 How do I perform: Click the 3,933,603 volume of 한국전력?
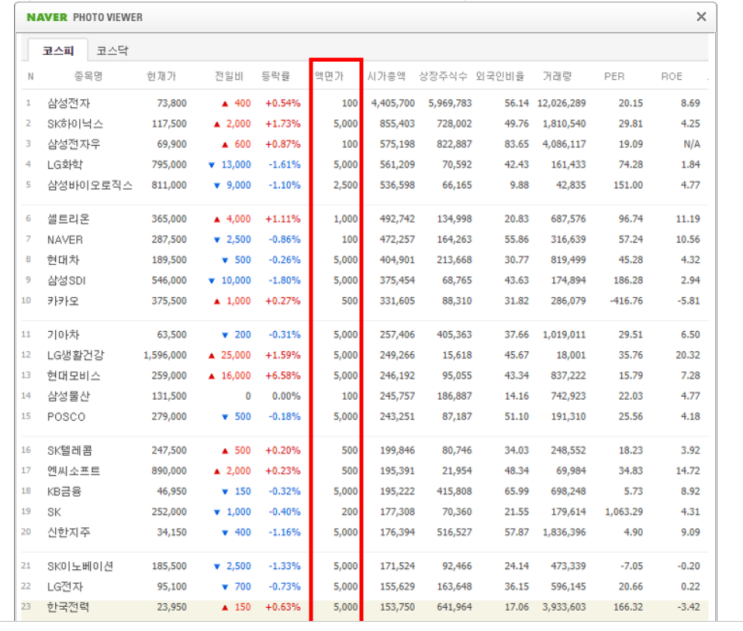pyautogui.click(x=564, y=607)
